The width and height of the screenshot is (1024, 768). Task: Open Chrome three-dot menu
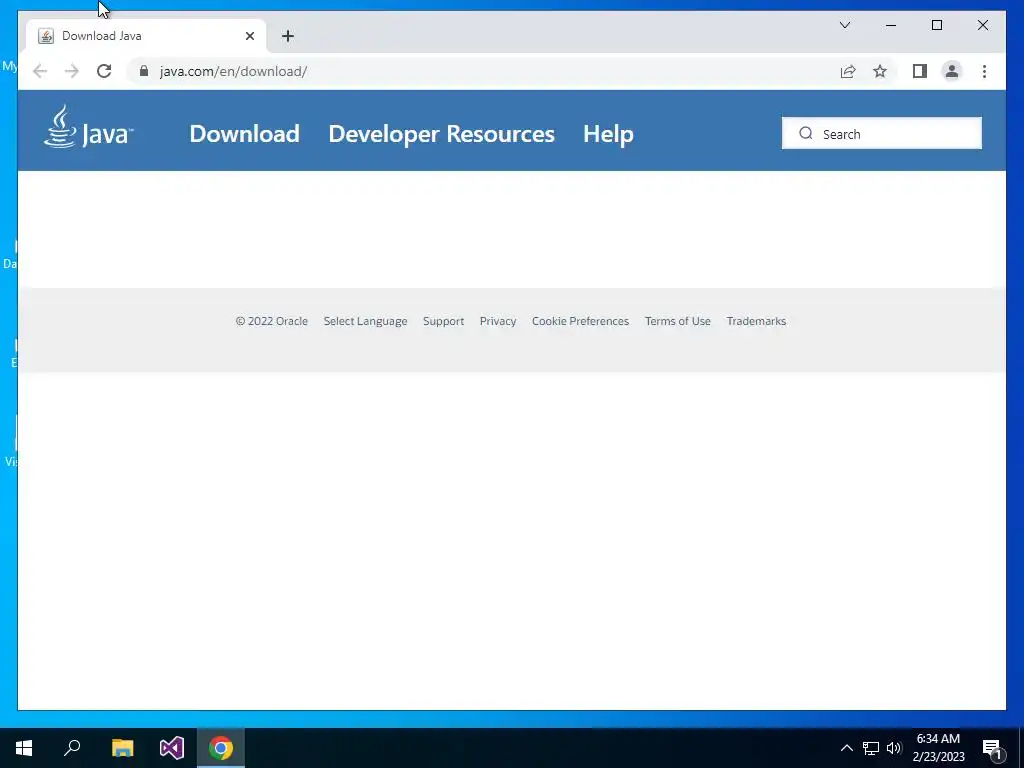[x=984, y=71]
